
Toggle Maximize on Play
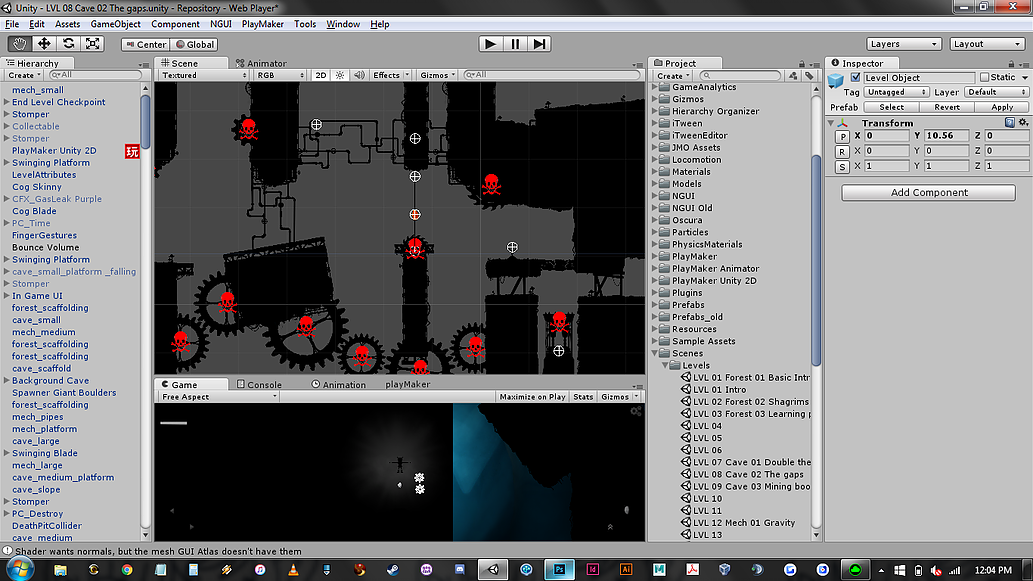[532, 397]
